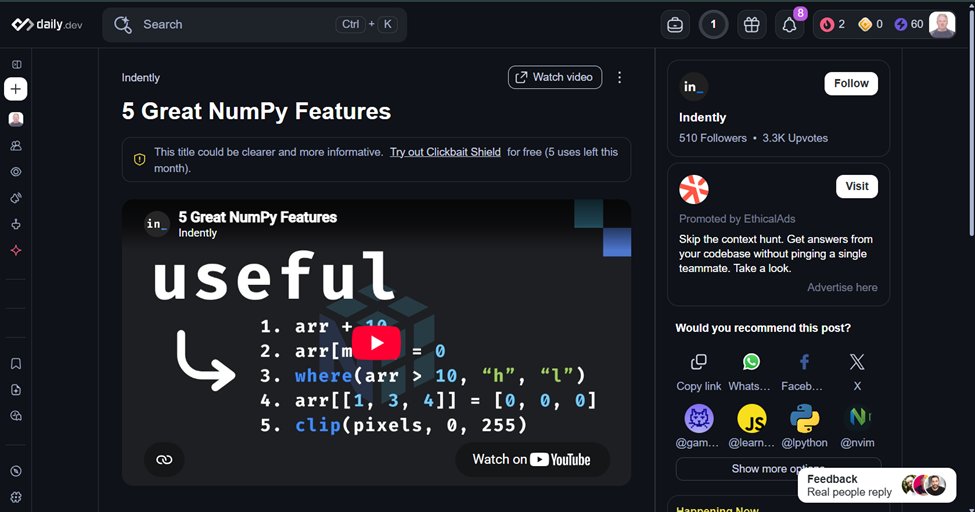
Task: Follow the Indently source
Action: point(851,83)
